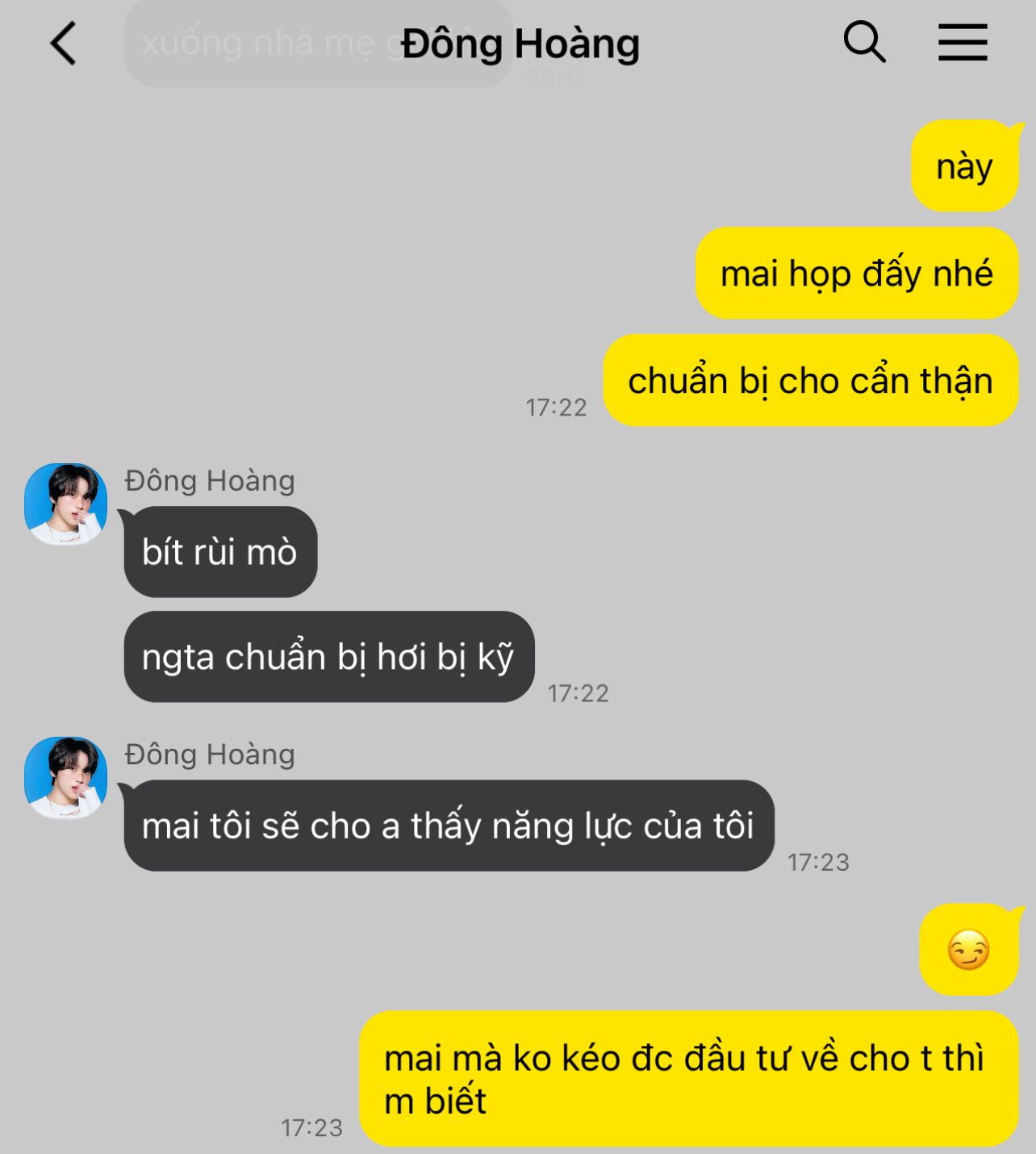1036x1154 pixels.
Task: Tap sender name above 'bít rùi mò'
Action: (210, 481)
